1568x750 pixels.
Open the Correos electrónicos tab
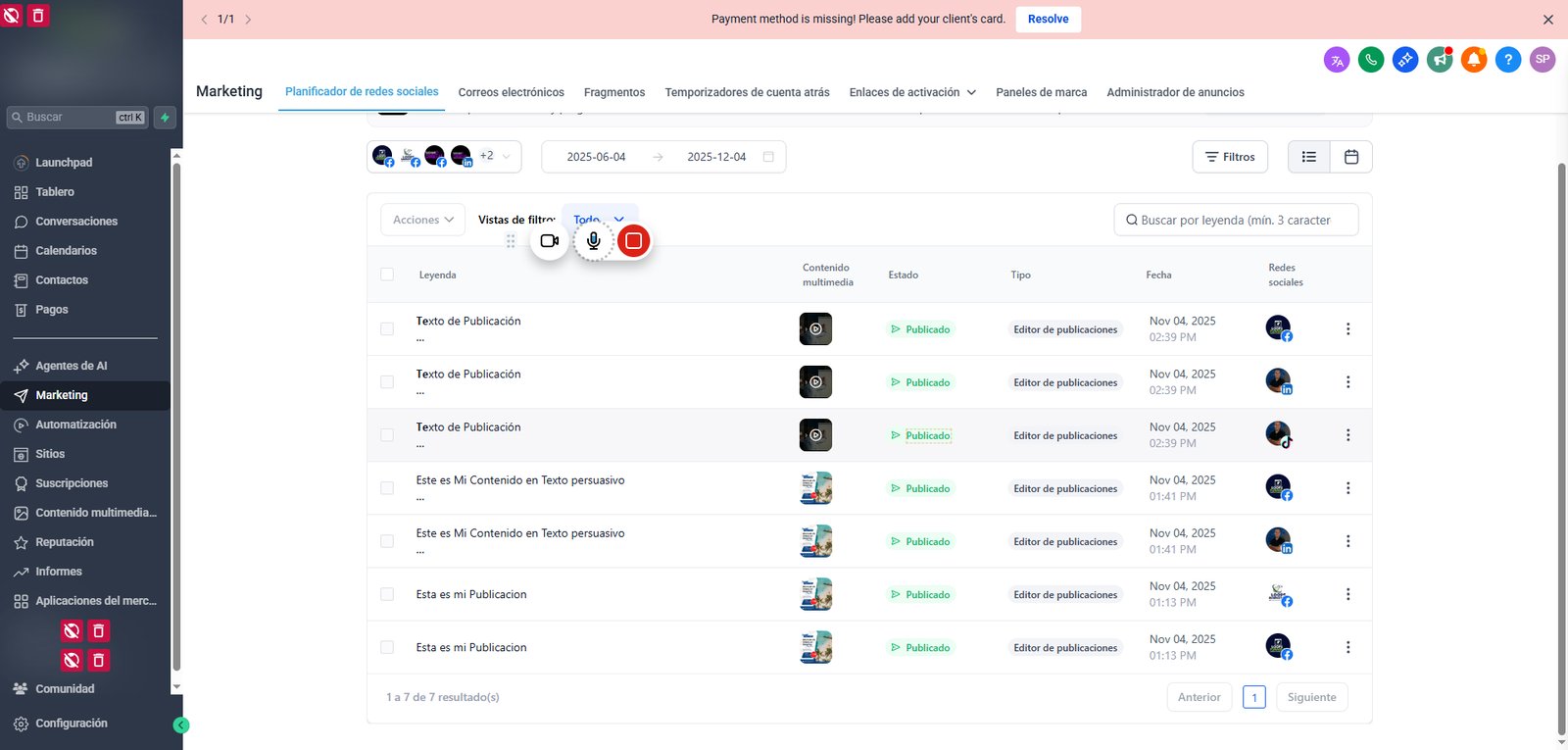pyautogui.click(x=512, y=92)
